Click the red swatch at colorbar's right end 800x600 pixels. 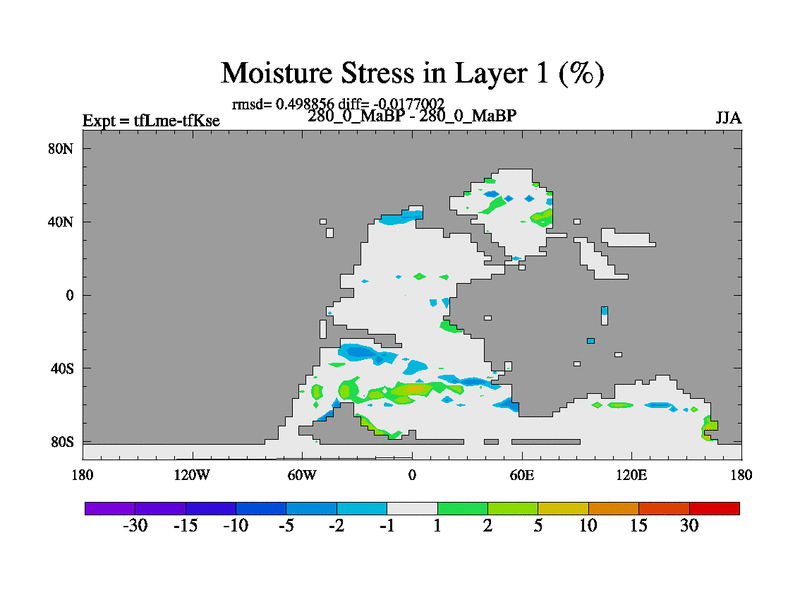(714, 508)
